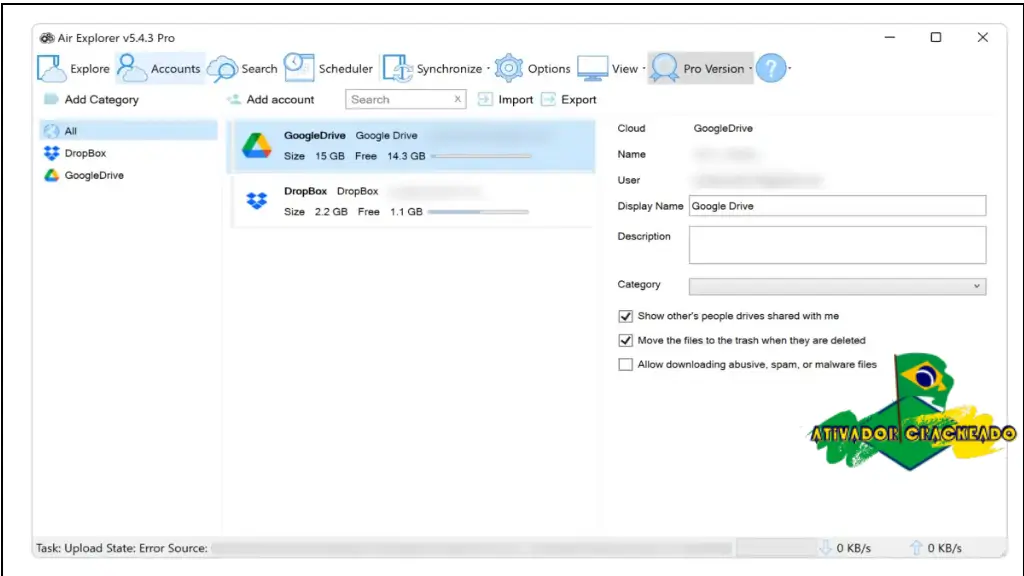This screenshot has height=576, width=1024.
Task: Toggle move files to trash when deleted
Action: [x=625, y=340]
